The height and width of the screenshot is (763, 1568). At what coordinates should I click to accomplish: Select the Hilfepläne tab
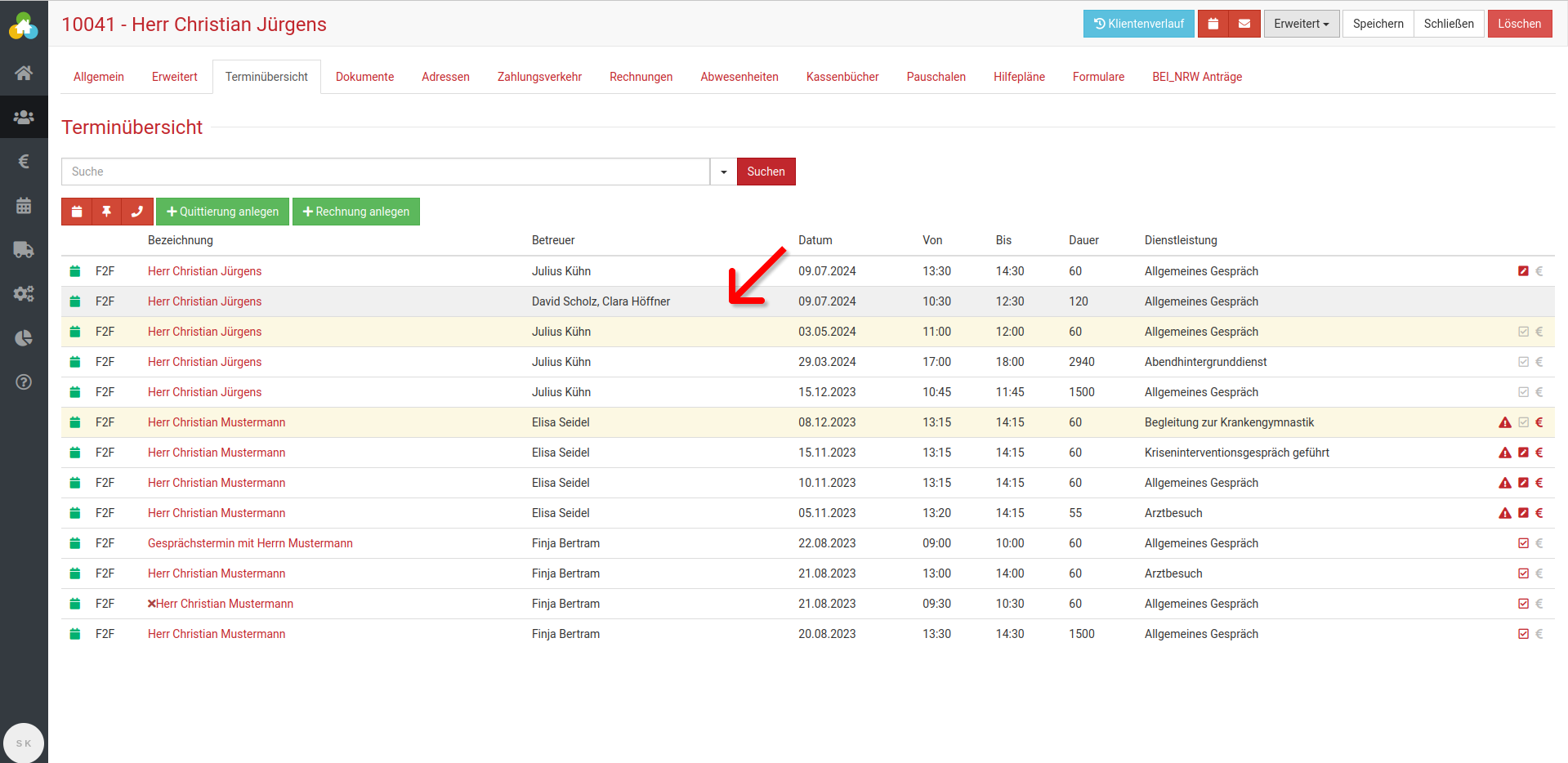(x=1019, y=77)
